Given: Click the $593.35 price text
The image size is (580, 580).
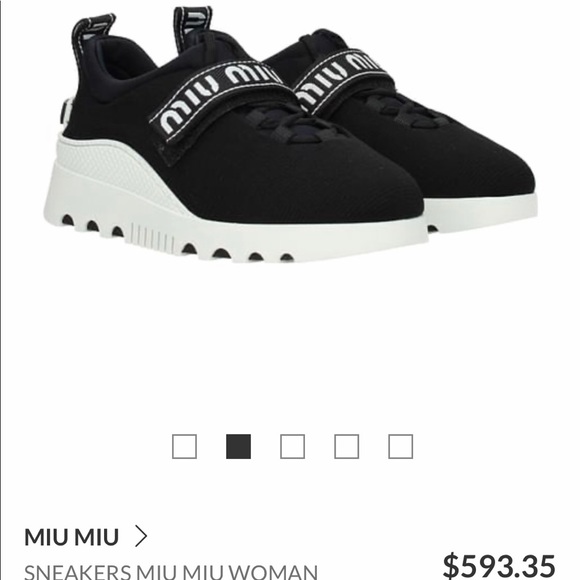Looking at the screenshot, I should click(499, 566).
